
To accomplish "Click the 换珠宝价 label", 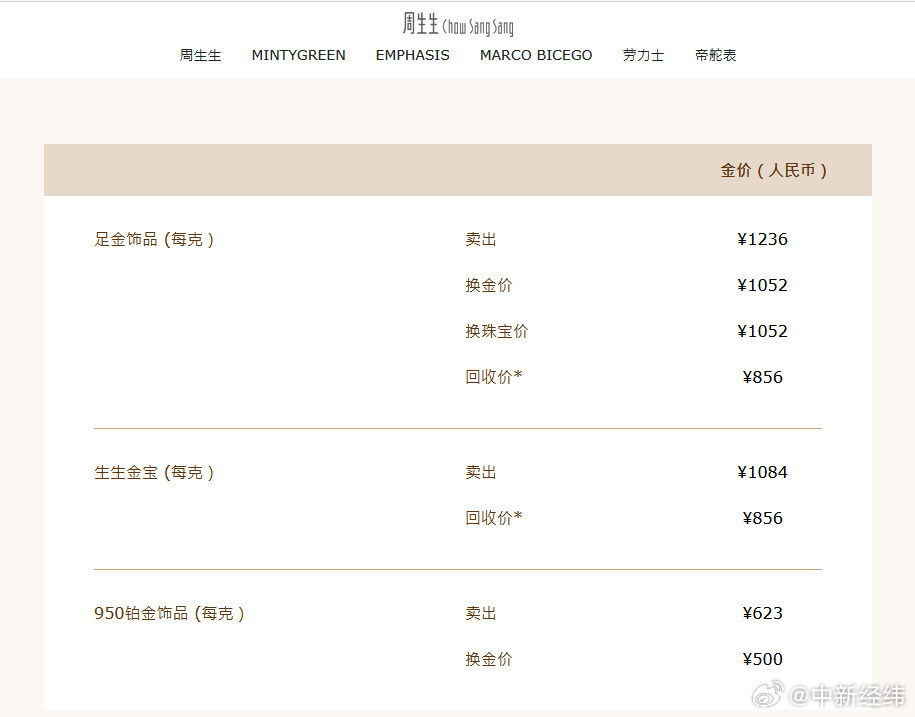I will click(497, 331).
